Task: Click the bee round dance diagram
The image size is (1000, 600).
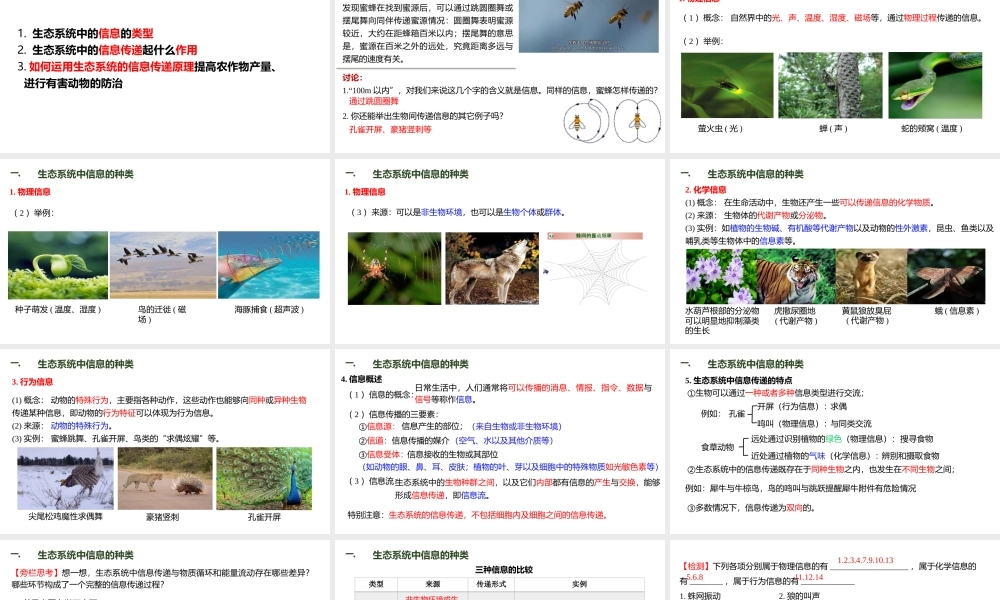Action: pos(585,122)
